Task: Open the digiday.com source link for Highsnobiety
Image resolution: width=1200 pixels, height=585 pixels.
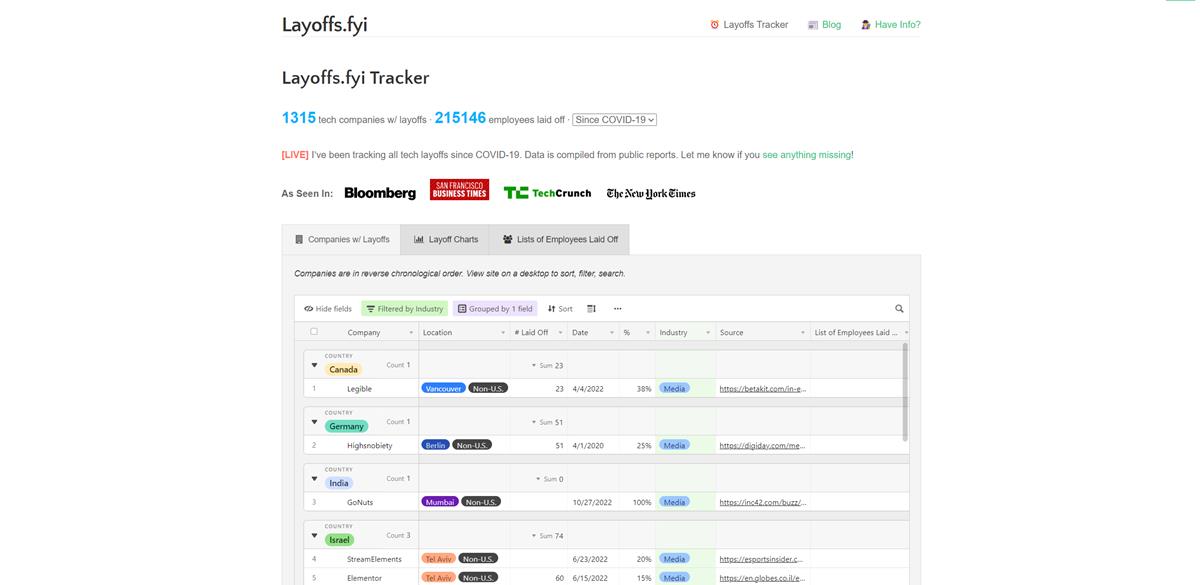Action: point(762,445)
